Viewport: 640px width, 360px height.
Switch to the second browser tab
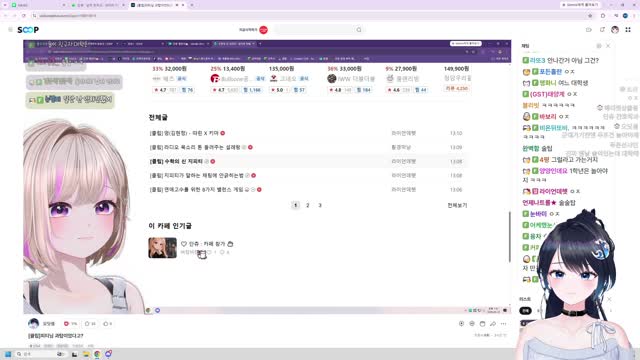click(x=98, y=5)
